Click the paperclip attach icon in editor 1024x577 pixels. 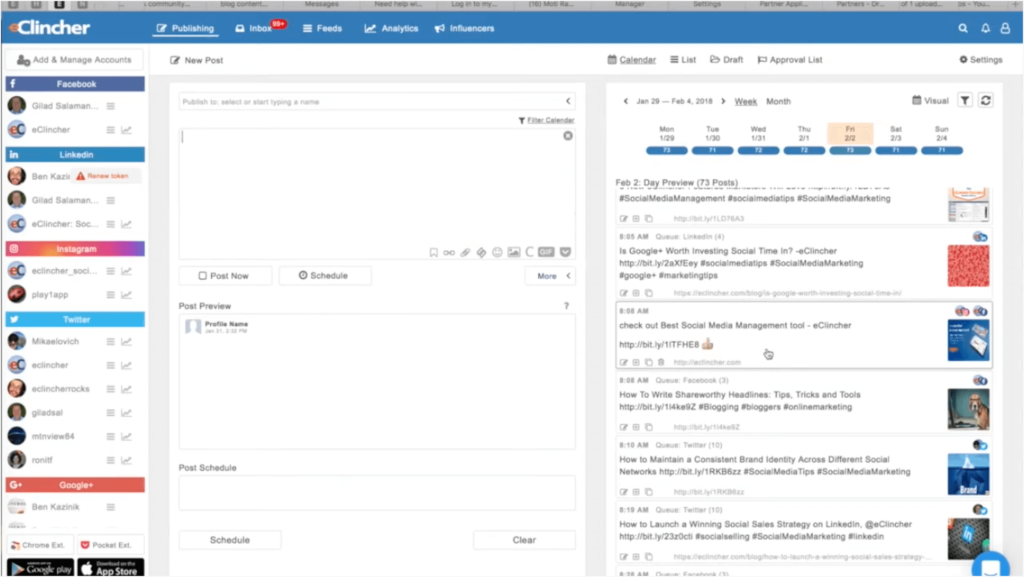[x=465, y=253]
